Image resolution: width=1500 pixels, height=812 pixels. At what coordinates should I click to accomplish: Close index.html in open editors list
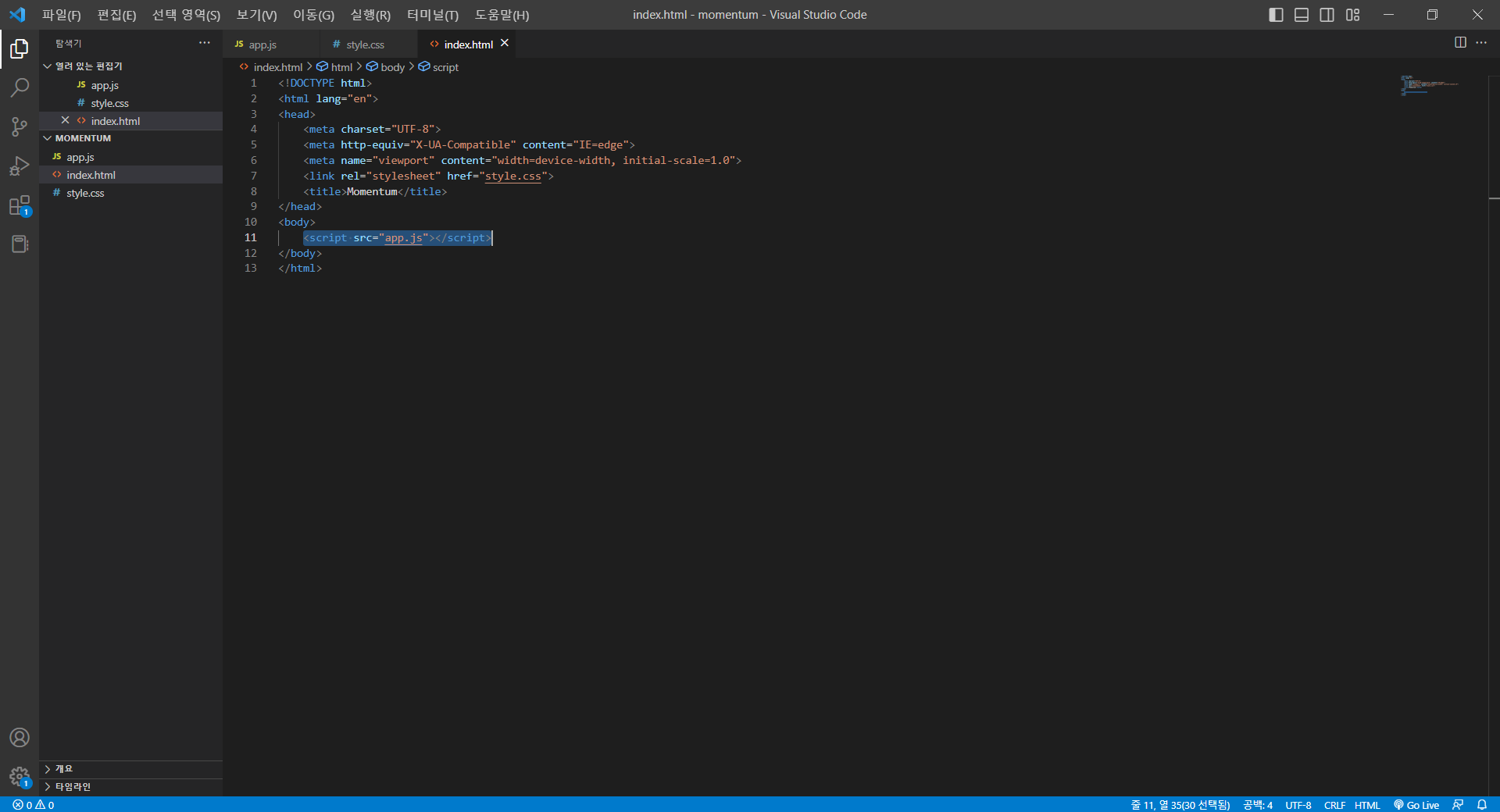point(65,120)
